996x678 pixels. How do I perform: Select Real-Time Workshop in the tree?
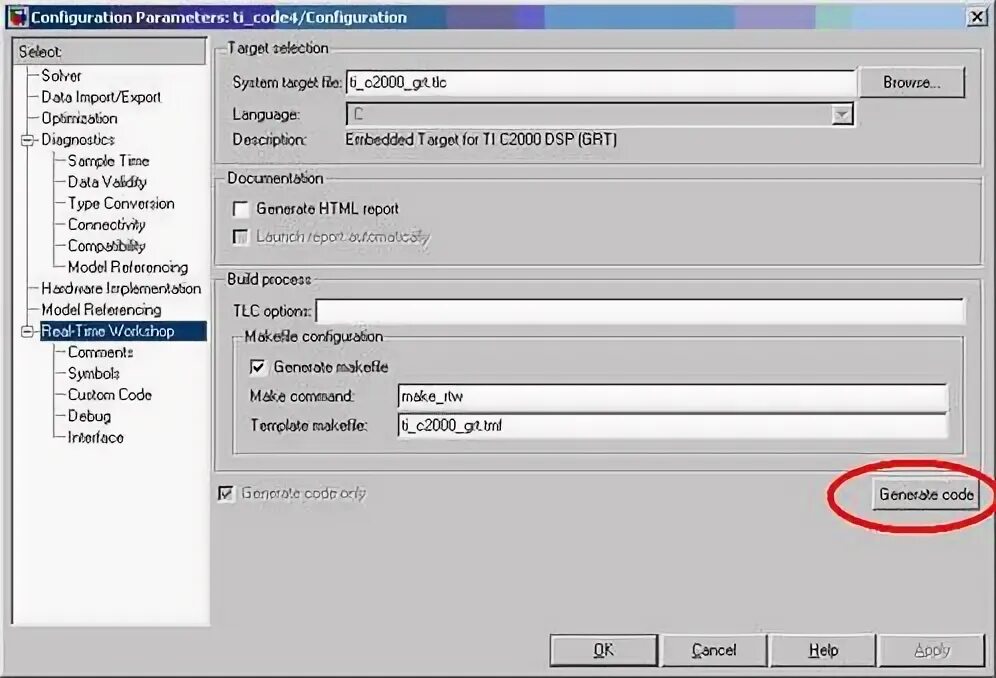pos(123,331)
